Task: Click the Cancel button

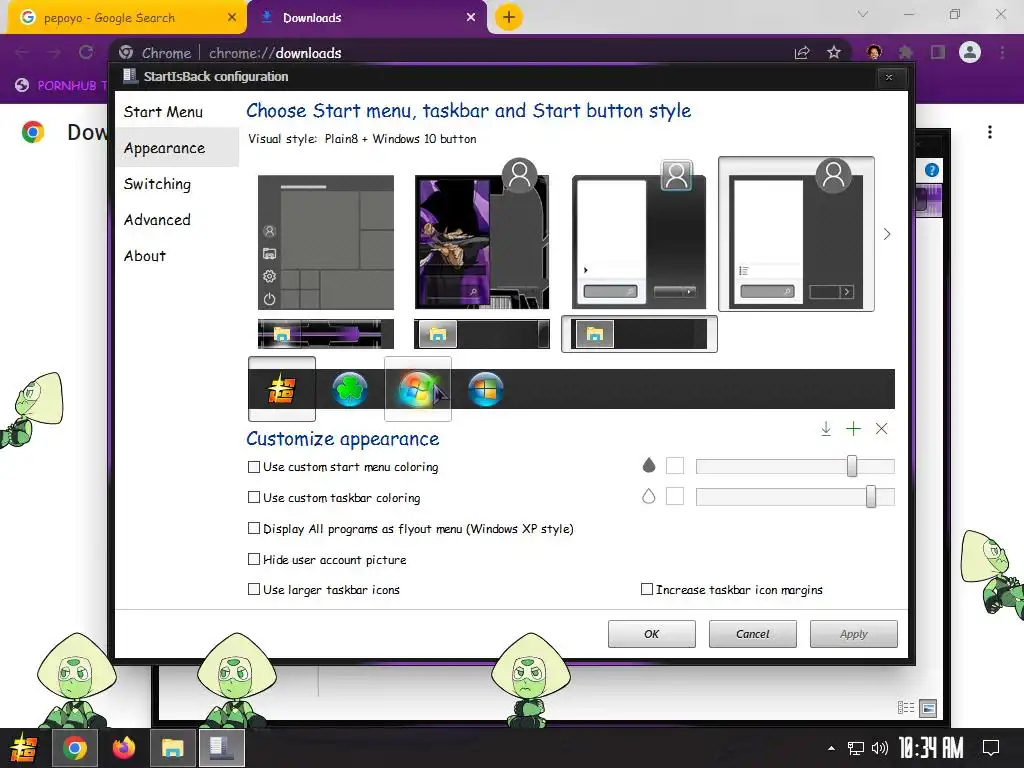Action: (752, 633)
